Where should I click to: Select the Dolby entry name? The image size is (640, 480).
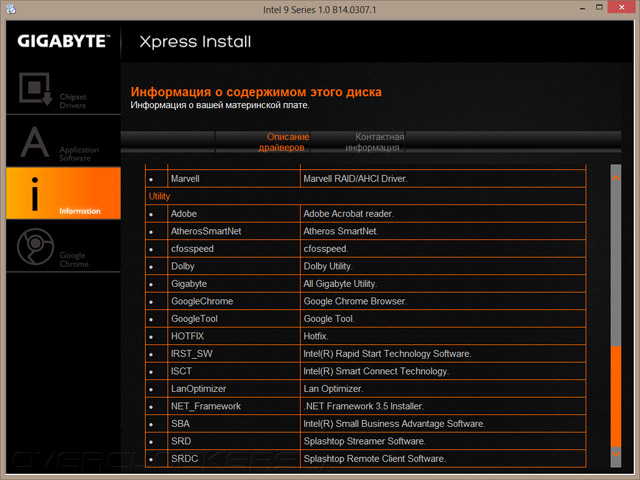(x=182, y=267)
